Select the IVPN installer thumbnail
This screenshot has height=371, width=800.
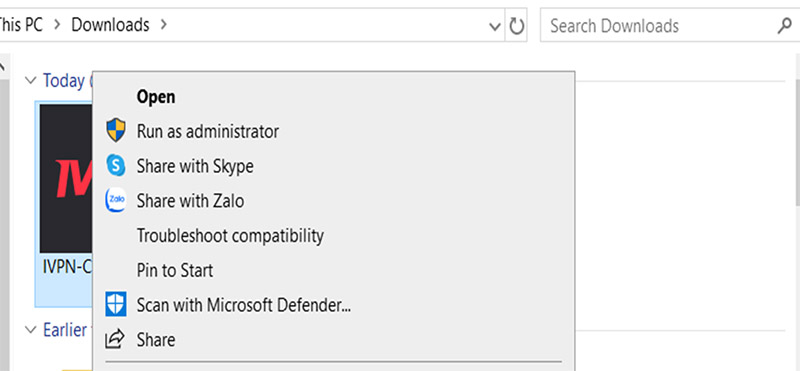tap(66, 179)
